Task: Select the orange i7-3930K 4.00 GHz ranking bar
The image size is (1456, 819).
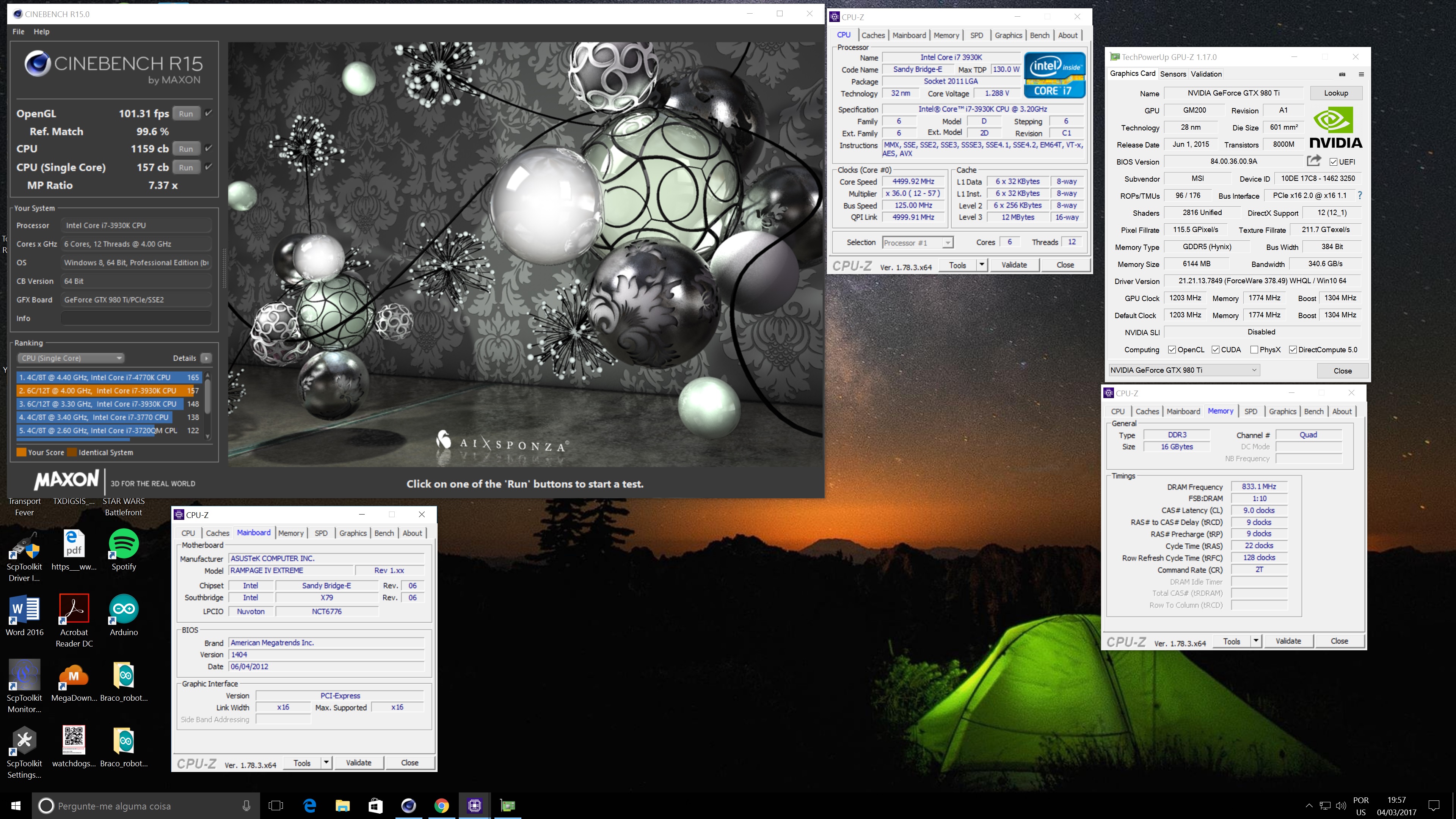Action: point(108,391)
